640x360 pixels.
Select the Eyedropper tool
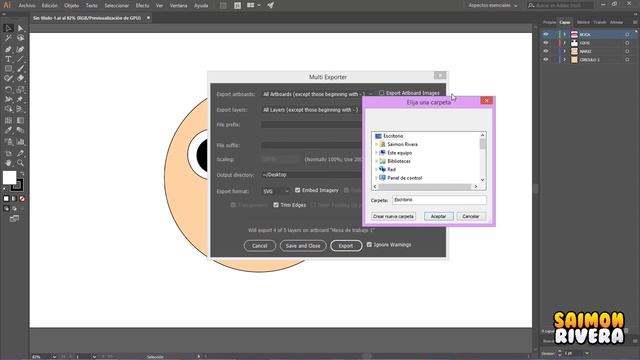8,131
